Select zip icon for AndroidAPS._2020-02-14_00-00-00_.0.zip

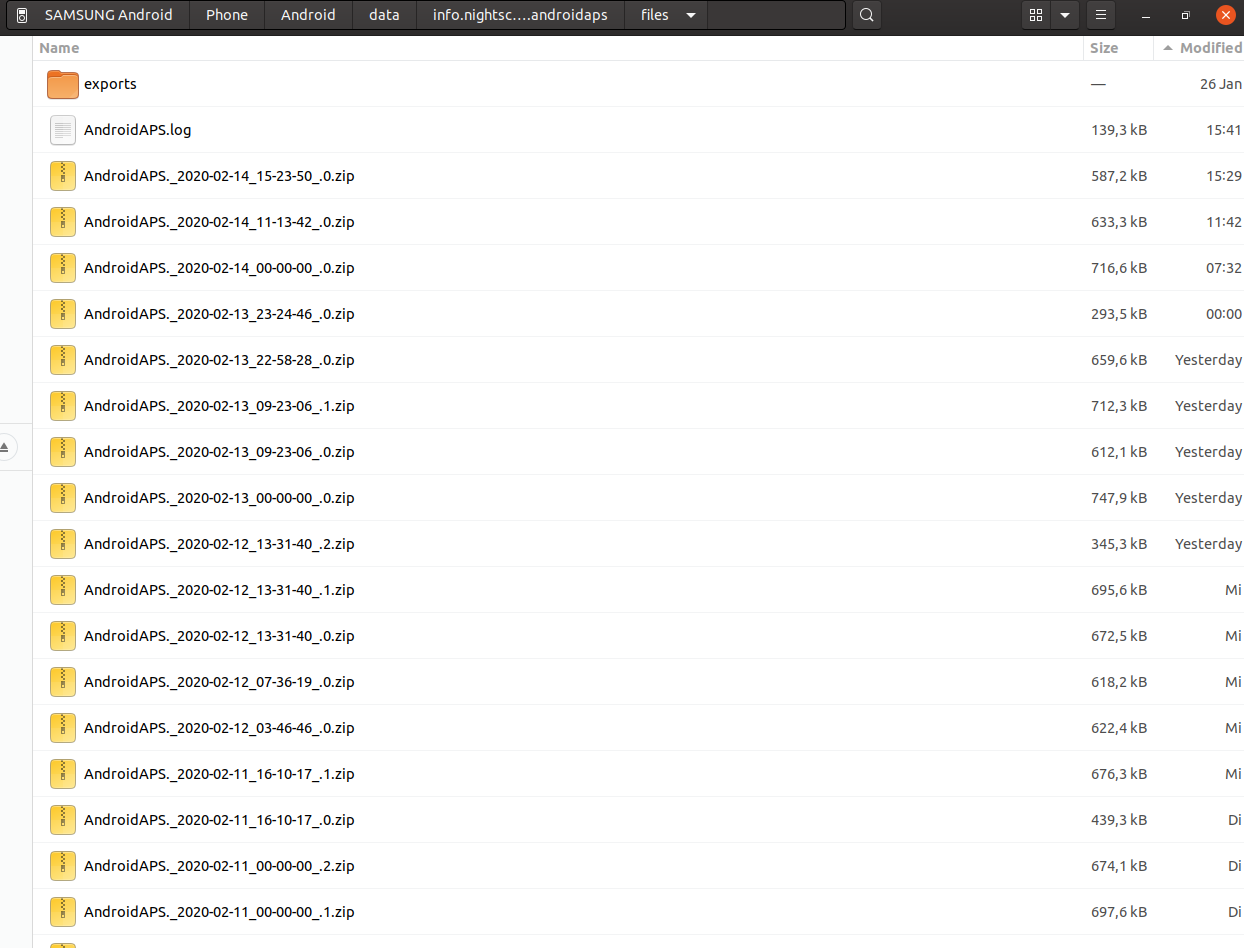(63, 268)
